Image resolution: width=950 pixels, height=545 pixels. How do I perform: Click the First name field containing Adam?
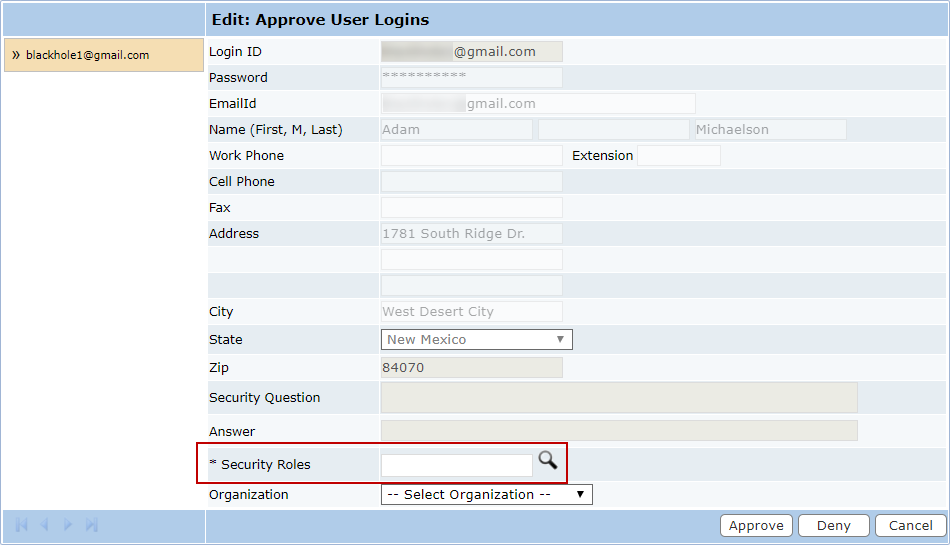(457, 130)
